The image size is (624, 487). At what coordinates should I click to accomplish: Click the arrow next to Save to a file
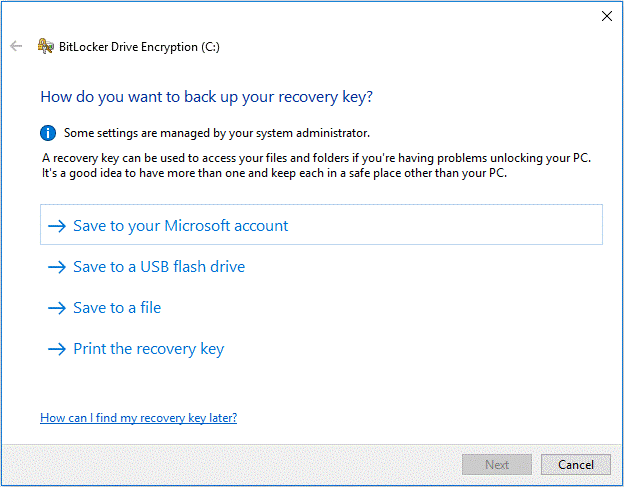point(57,308)
